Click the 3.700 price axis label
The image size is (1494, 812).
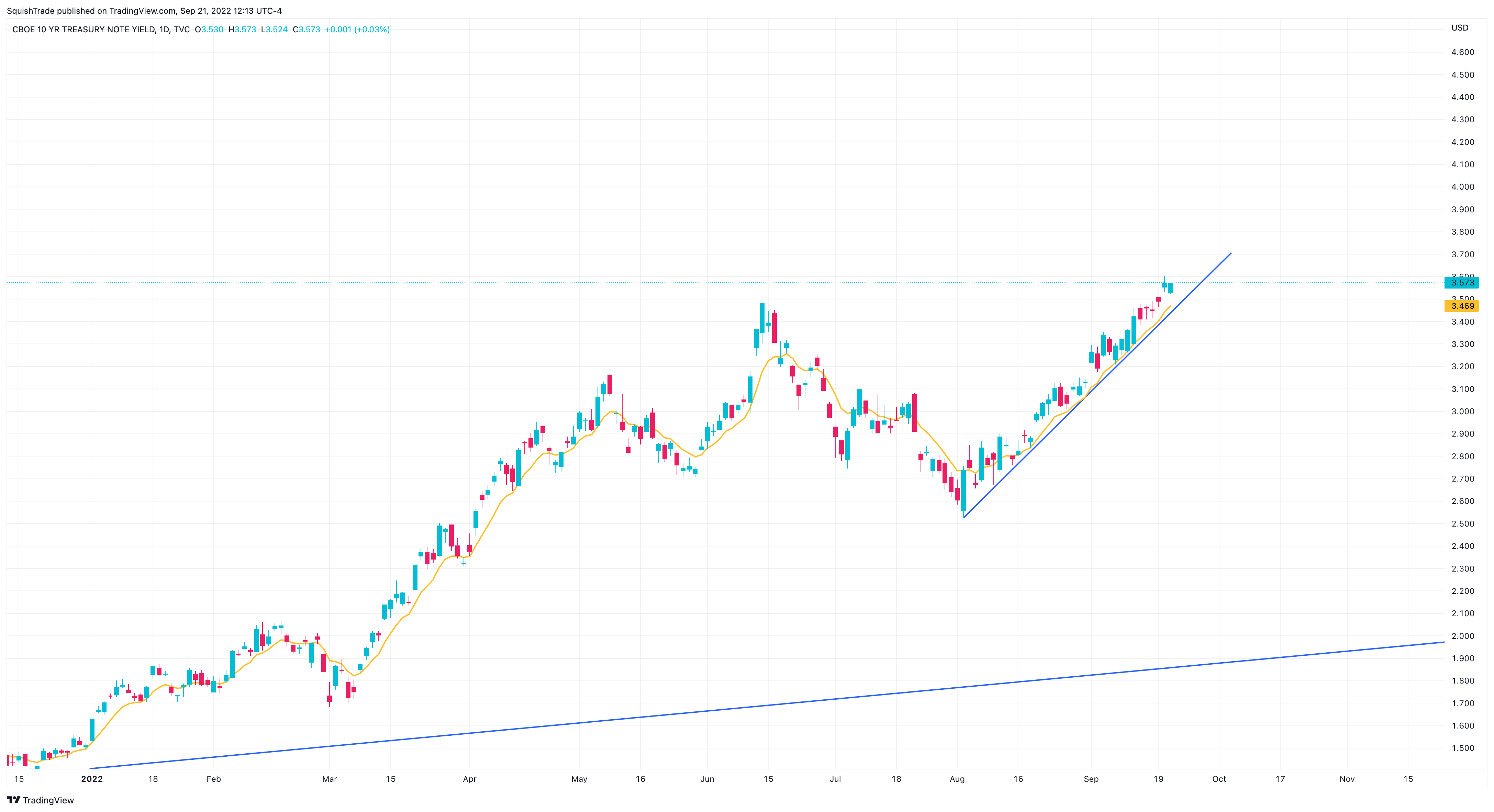pos(1463,255)
